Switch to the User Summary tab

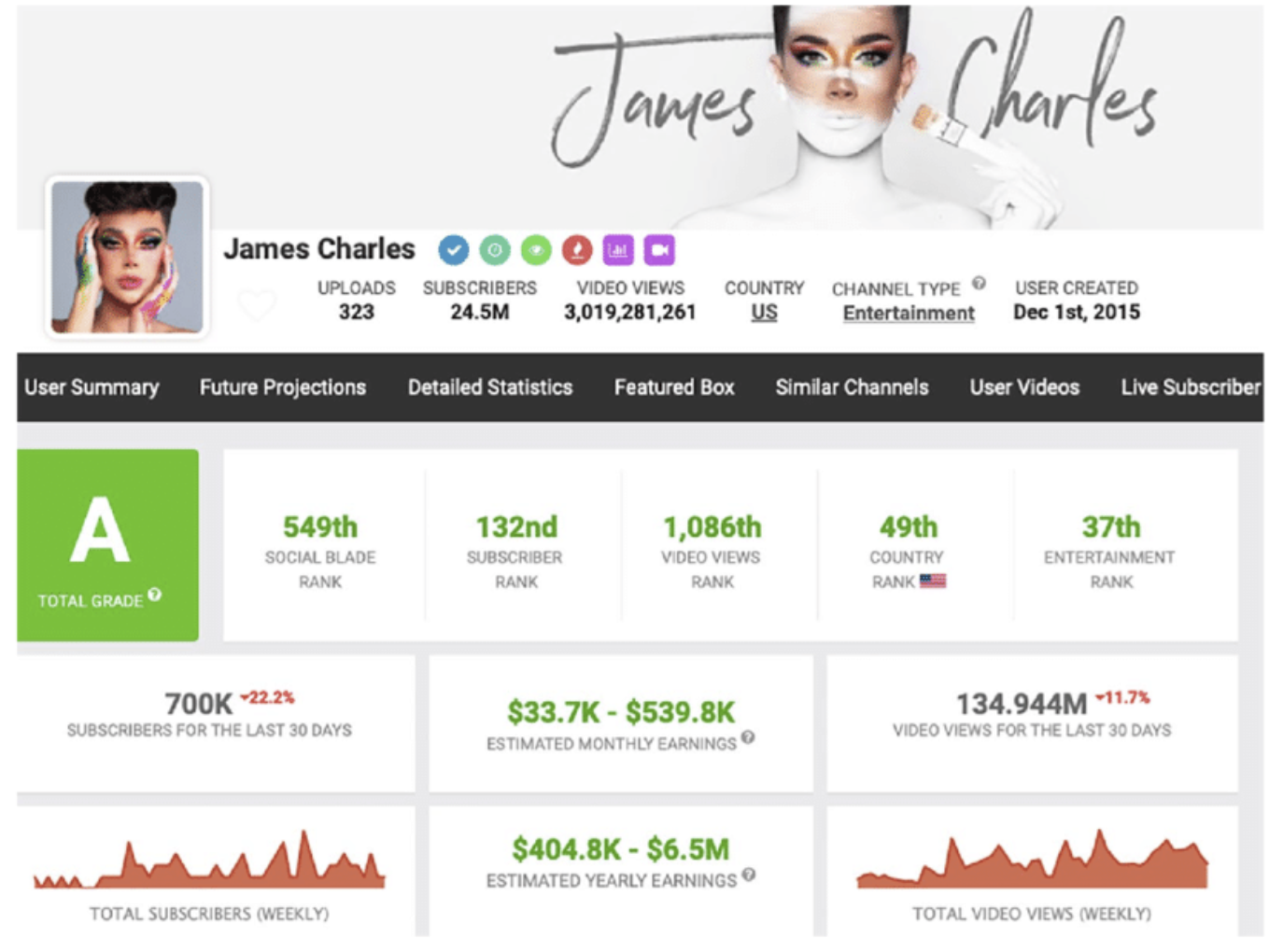click(x=92, y=387)
